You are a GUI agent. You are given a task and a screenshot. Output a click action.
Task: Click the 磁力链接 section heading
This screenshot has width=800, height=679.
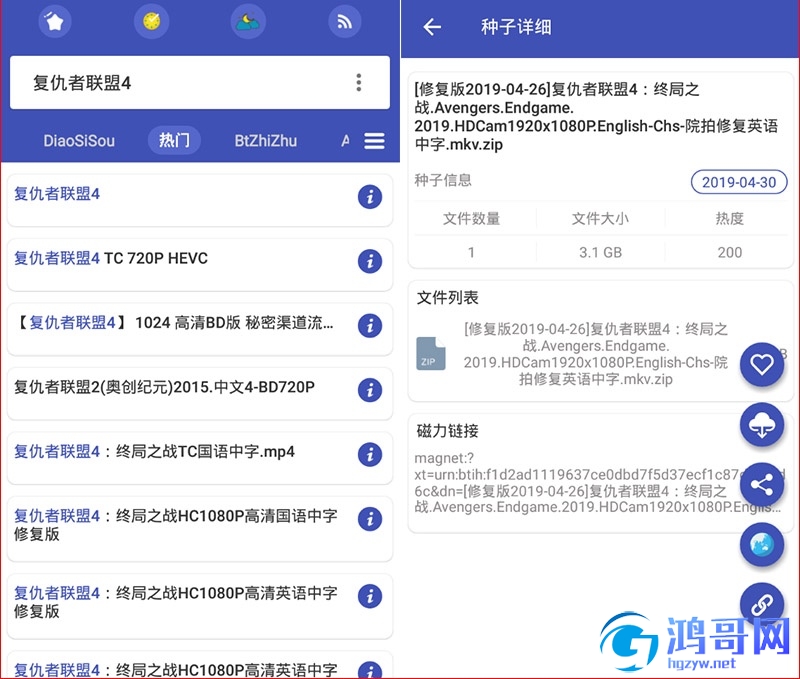[447, 431]
